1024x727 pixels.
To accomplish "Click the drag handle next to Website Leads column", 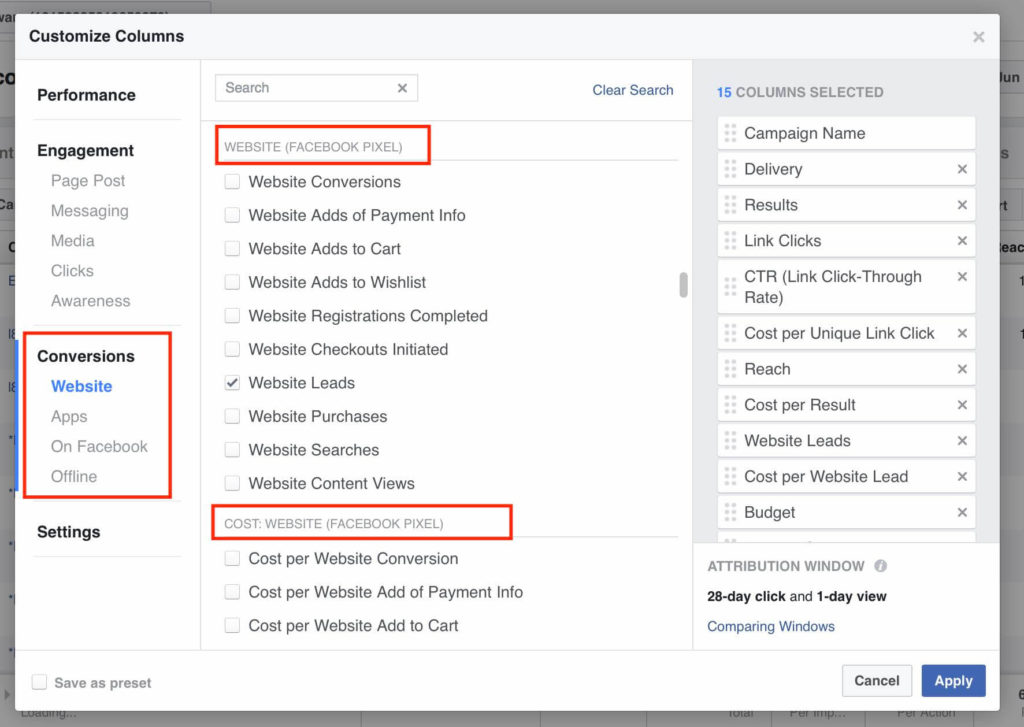I will point(730,441).
